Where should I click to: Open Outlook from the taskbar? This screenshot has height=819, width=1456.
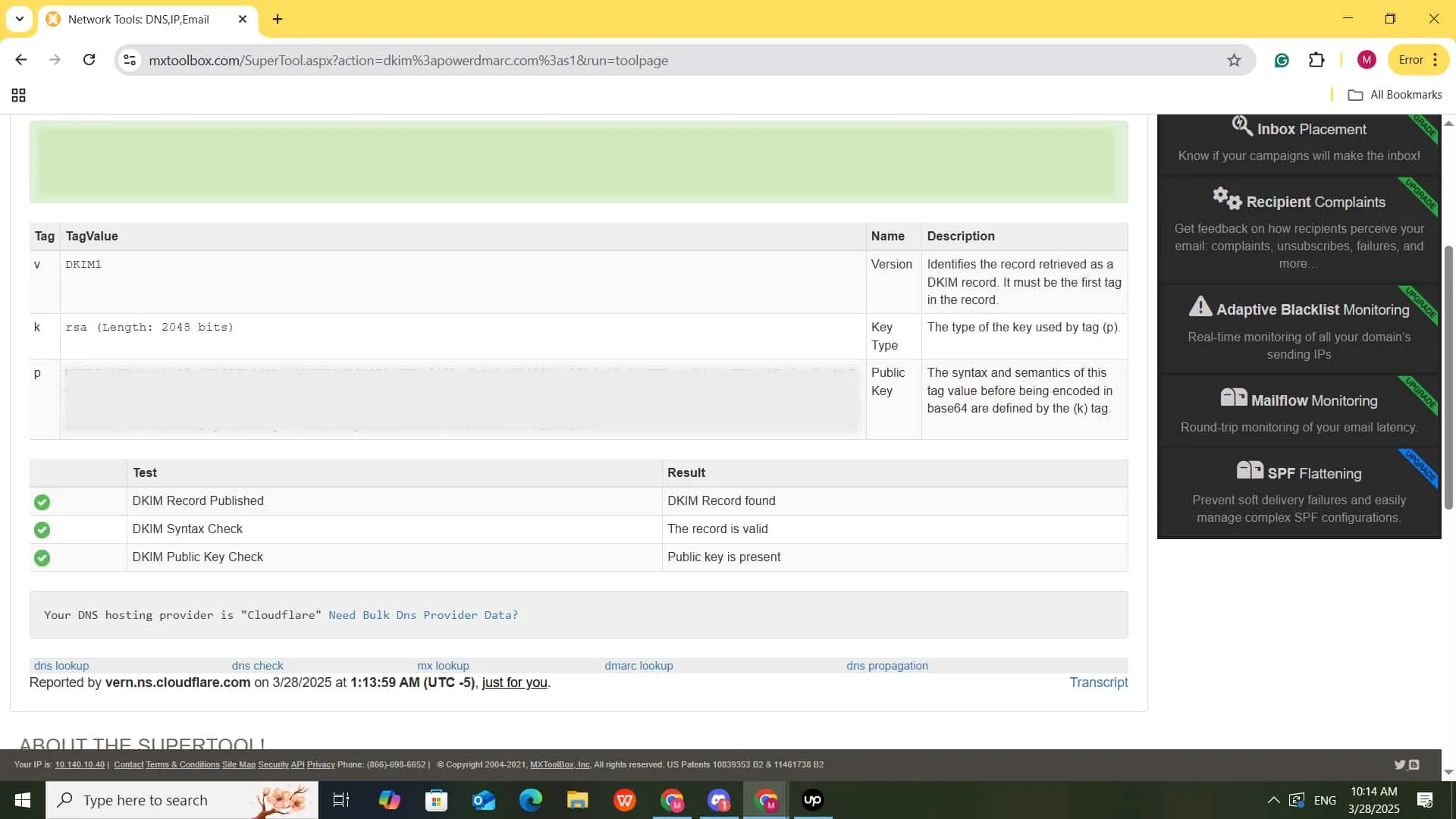coord(483,800)
